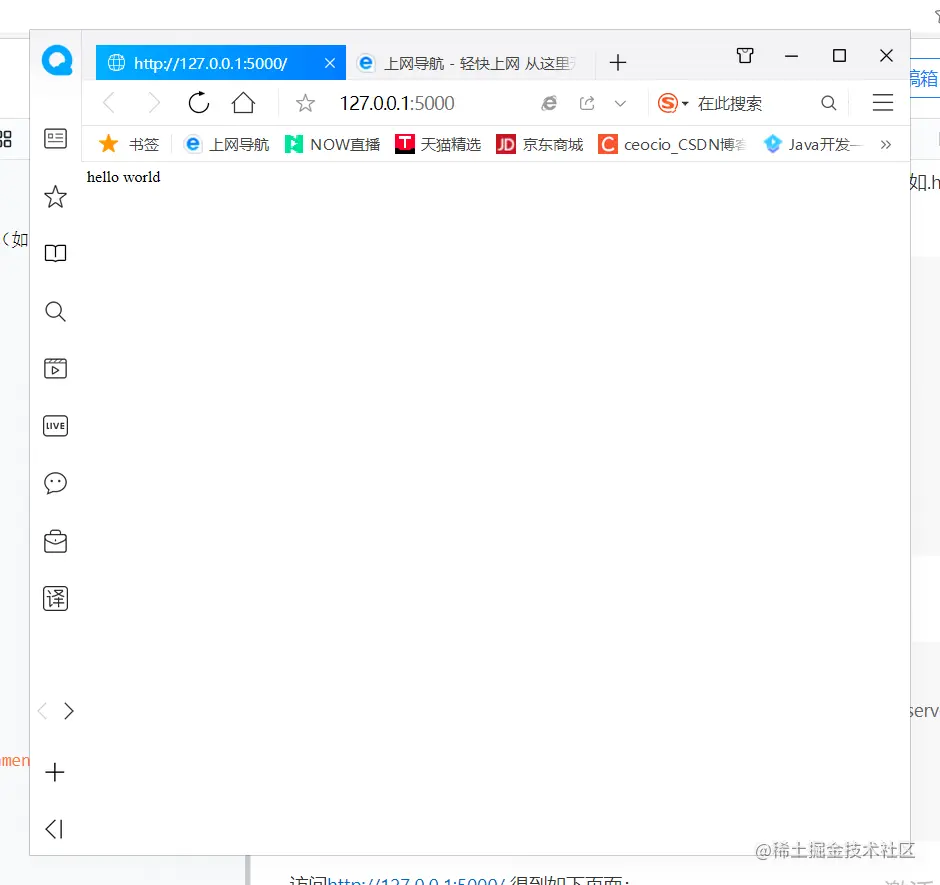The image size is (940, 885).
Task: Click the QQ Browser logo icon
Action: [x=57, y=61]
